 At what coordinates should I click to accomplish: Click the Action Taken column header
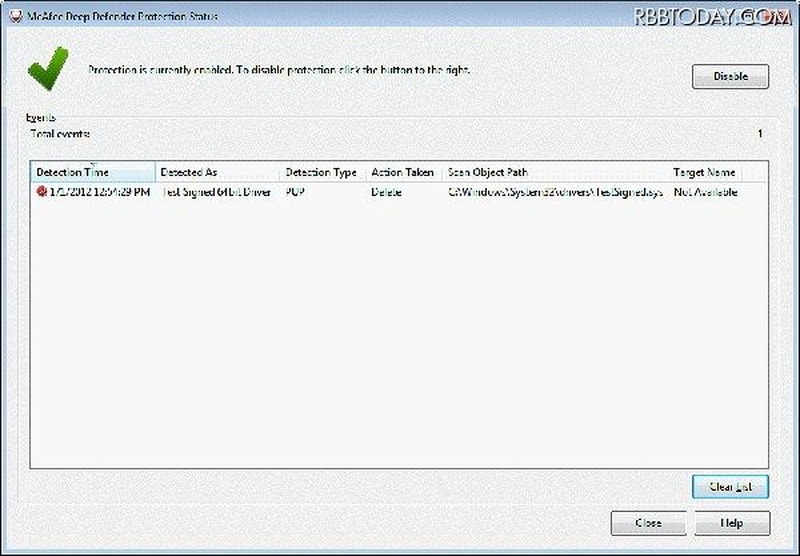point(402,172)
